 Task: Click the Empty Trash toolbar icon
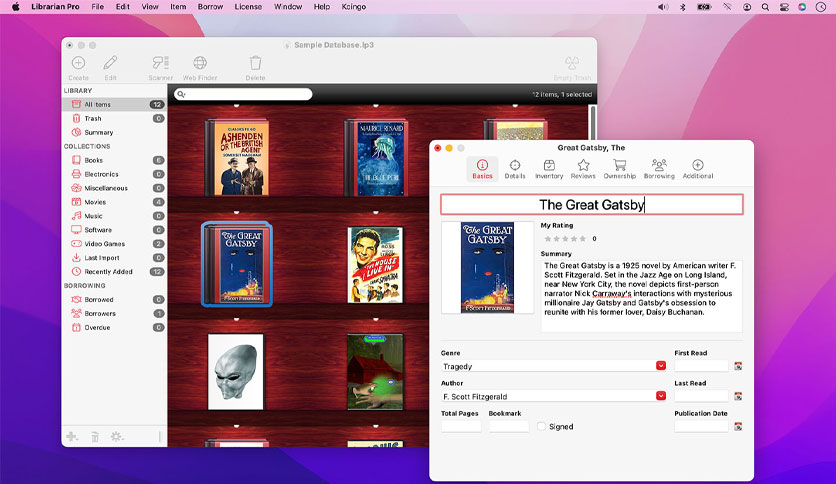[572, 63]
